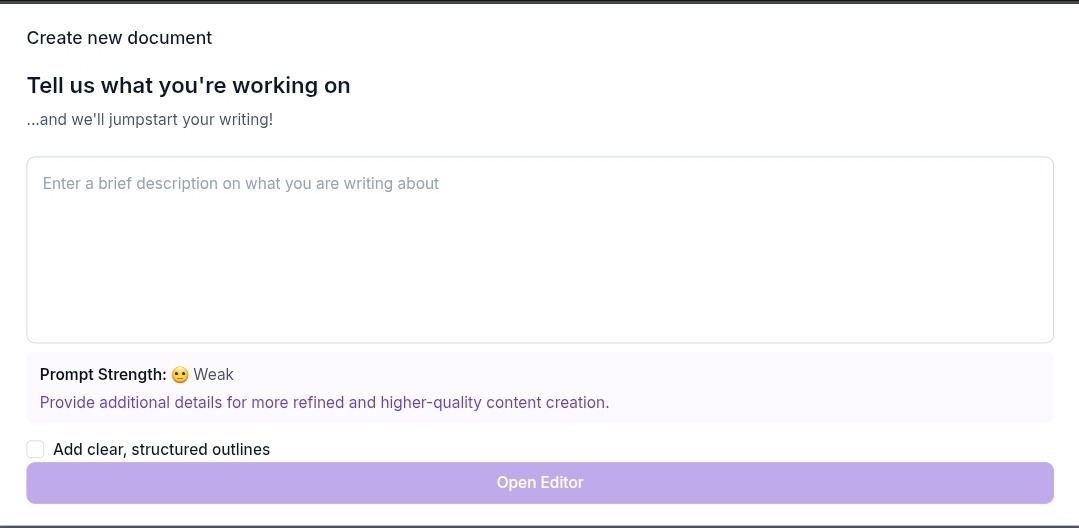Click the 'Prompt Strength:' label
The width and height of the screenshot is (1079, 528).
pos(103,374)
